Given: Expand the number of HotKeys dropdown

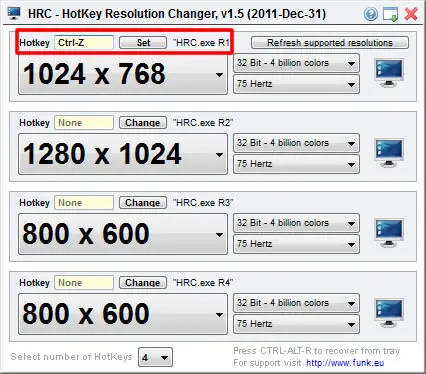Looking at the screenshot, I should point(155,357).
